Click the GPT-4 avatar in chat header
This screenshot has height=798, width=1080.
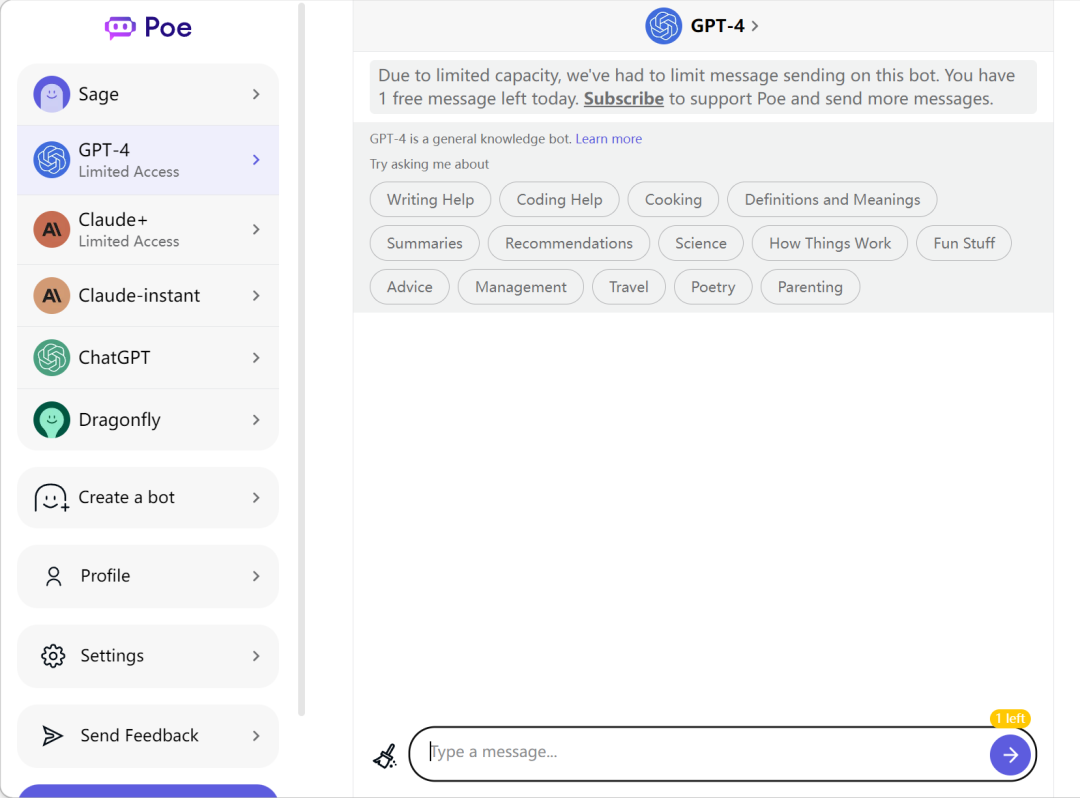pyautogui.click(x=663, y=26)
